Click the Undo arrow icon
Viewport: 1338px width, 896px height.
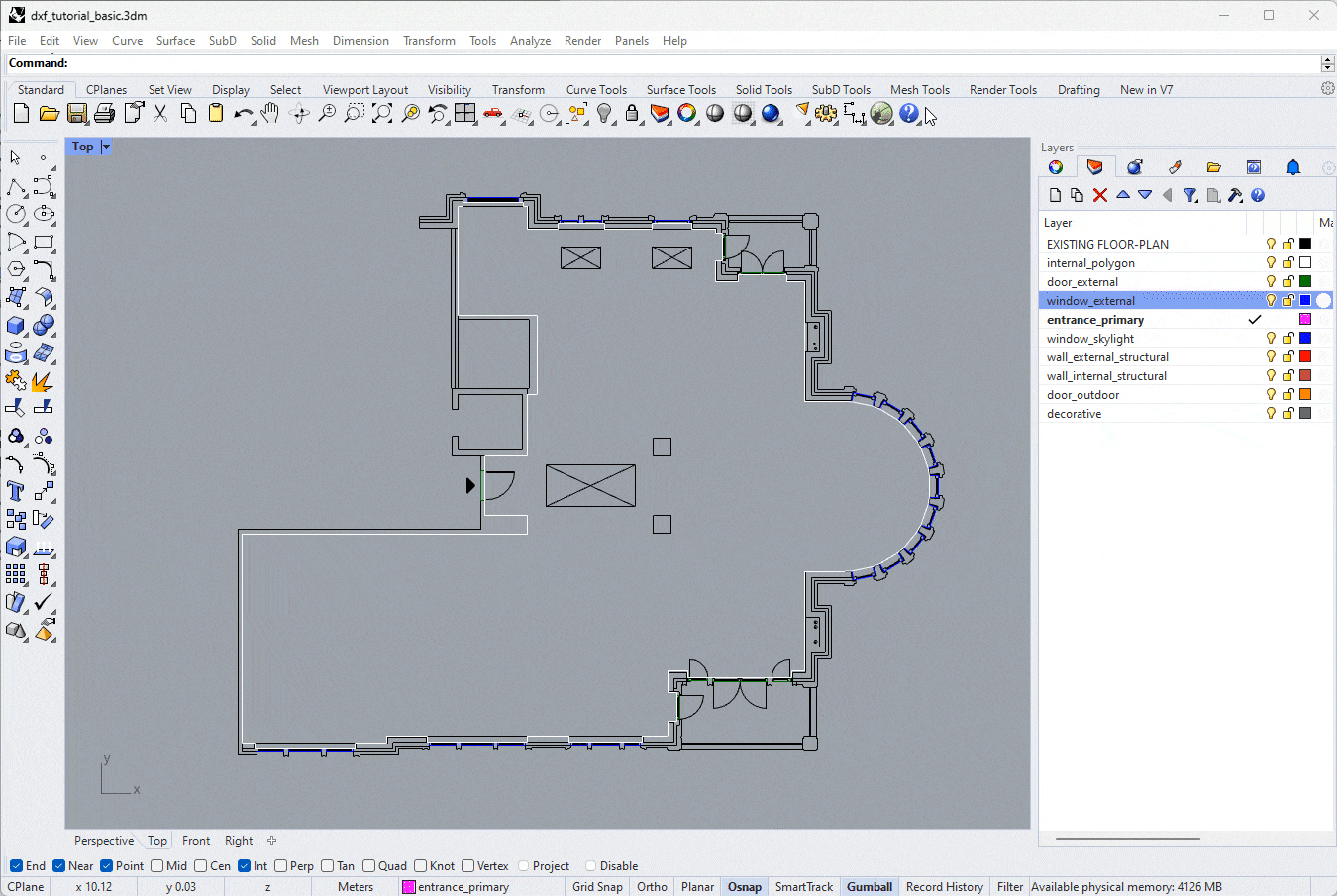tap(243, 114)
